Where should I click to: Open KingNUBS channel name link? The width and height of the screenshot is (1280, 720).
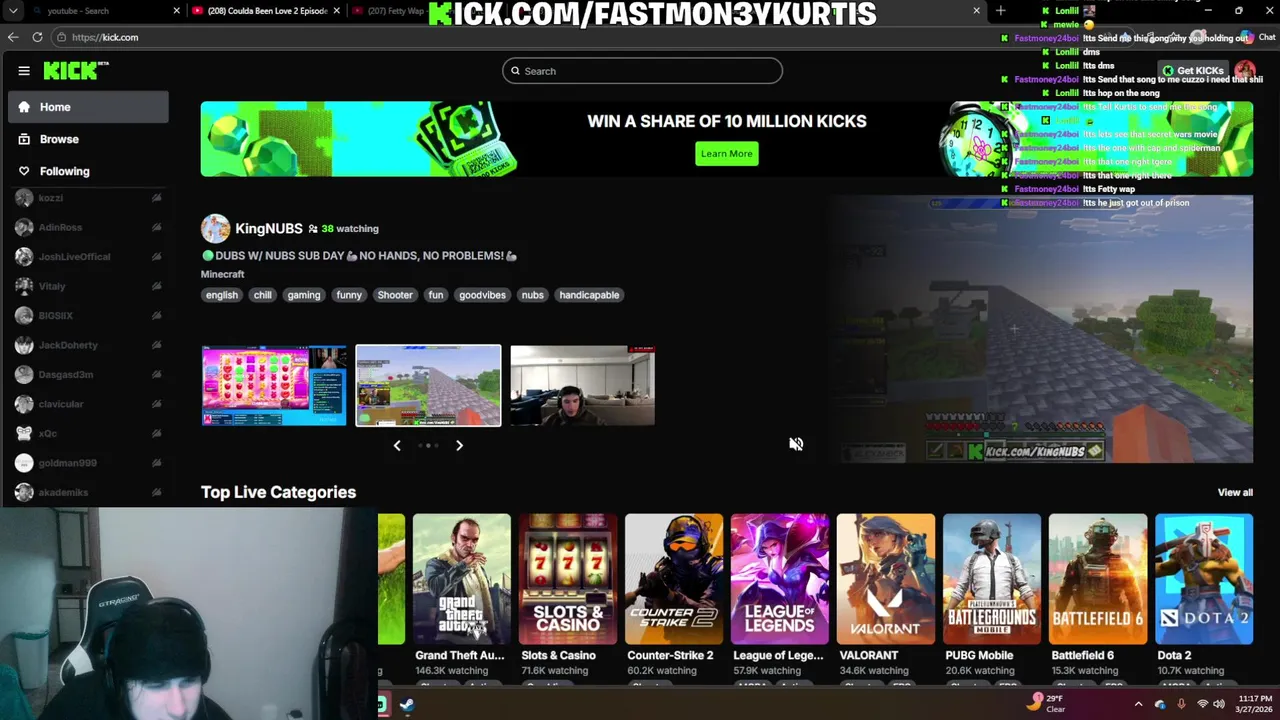point(269,228)
